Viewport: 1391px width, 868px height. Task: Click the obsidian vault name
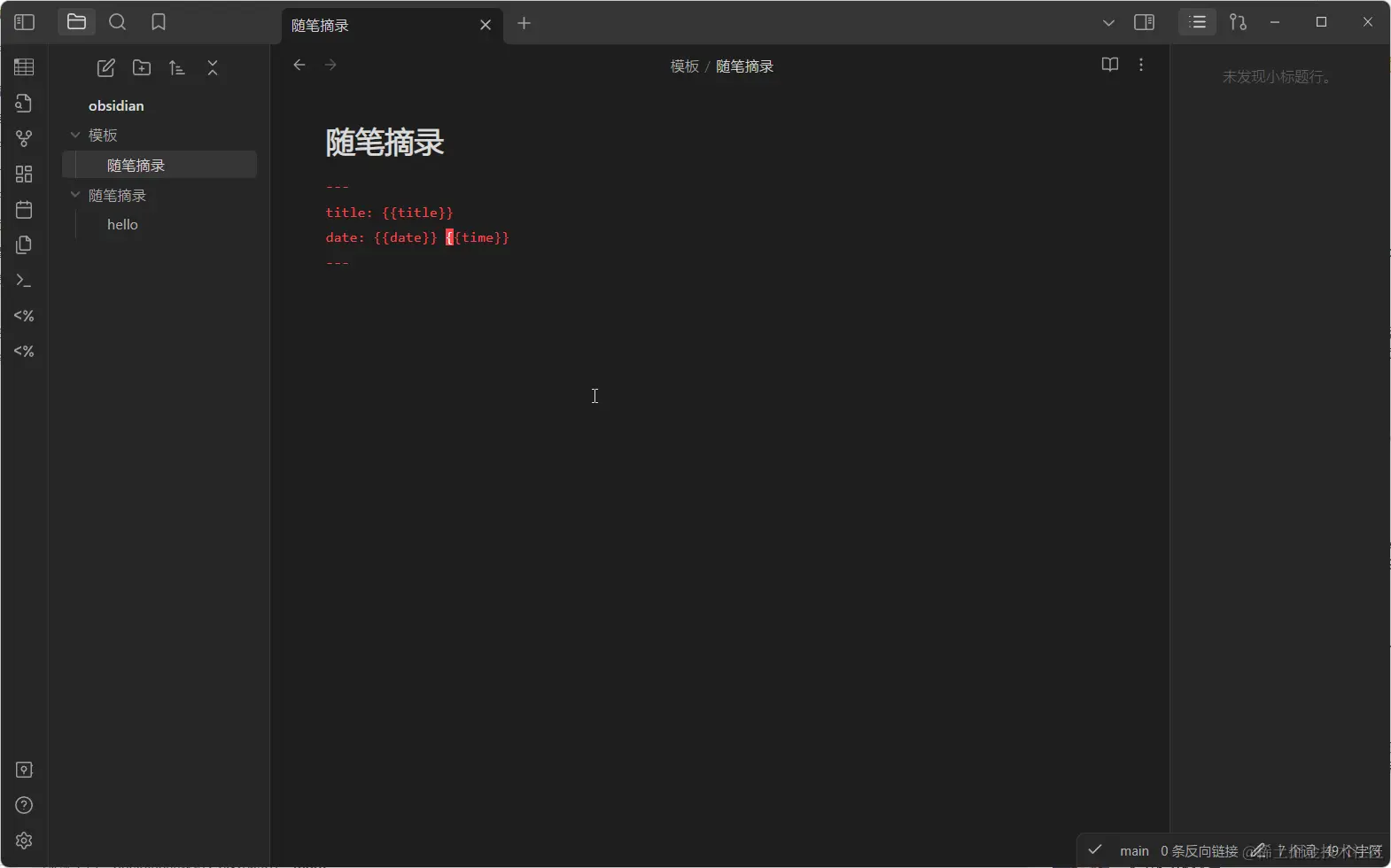pos(116,105)
